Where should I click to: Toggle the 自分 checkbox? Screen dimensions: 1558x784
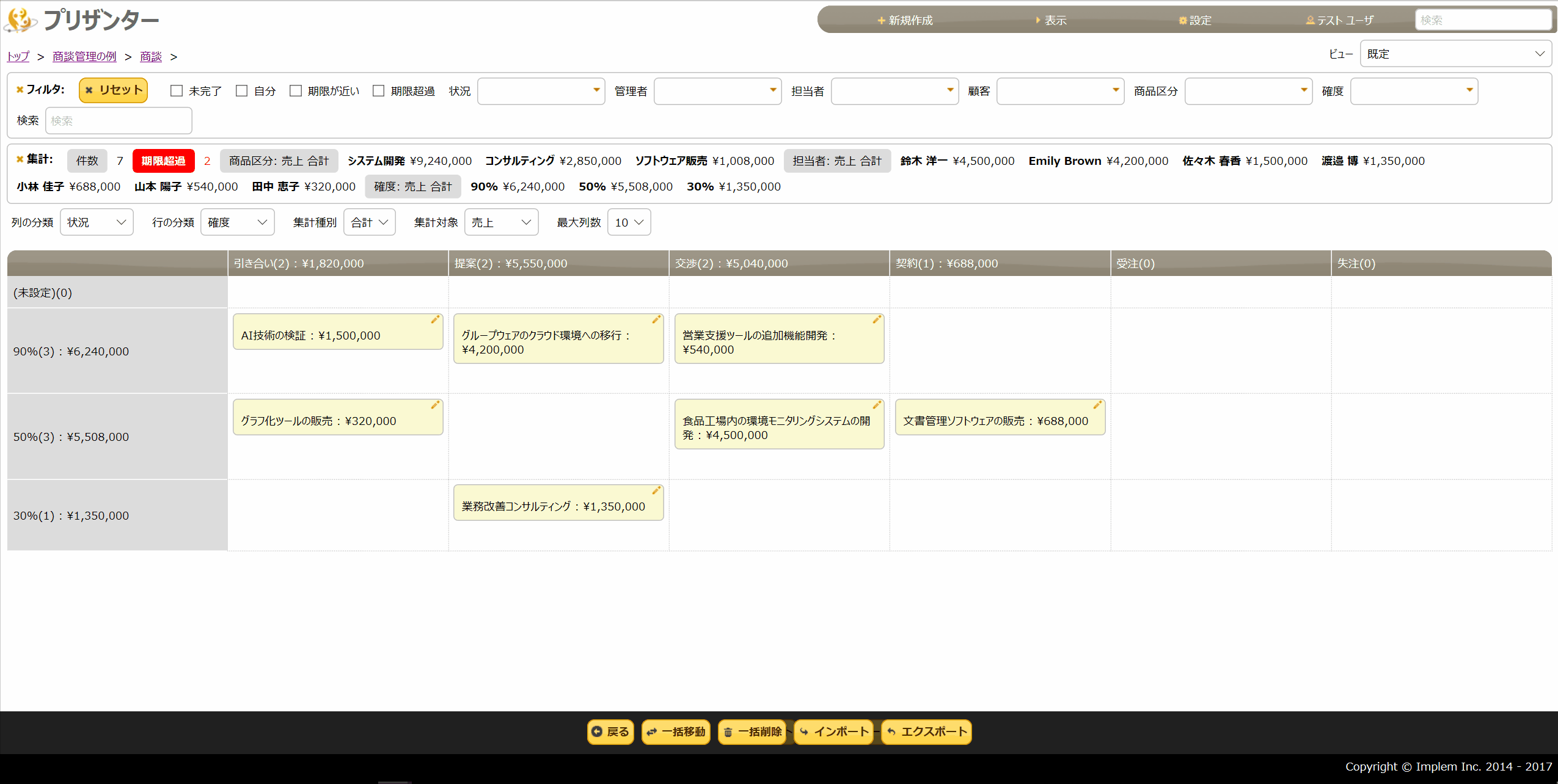click(242, 91)
